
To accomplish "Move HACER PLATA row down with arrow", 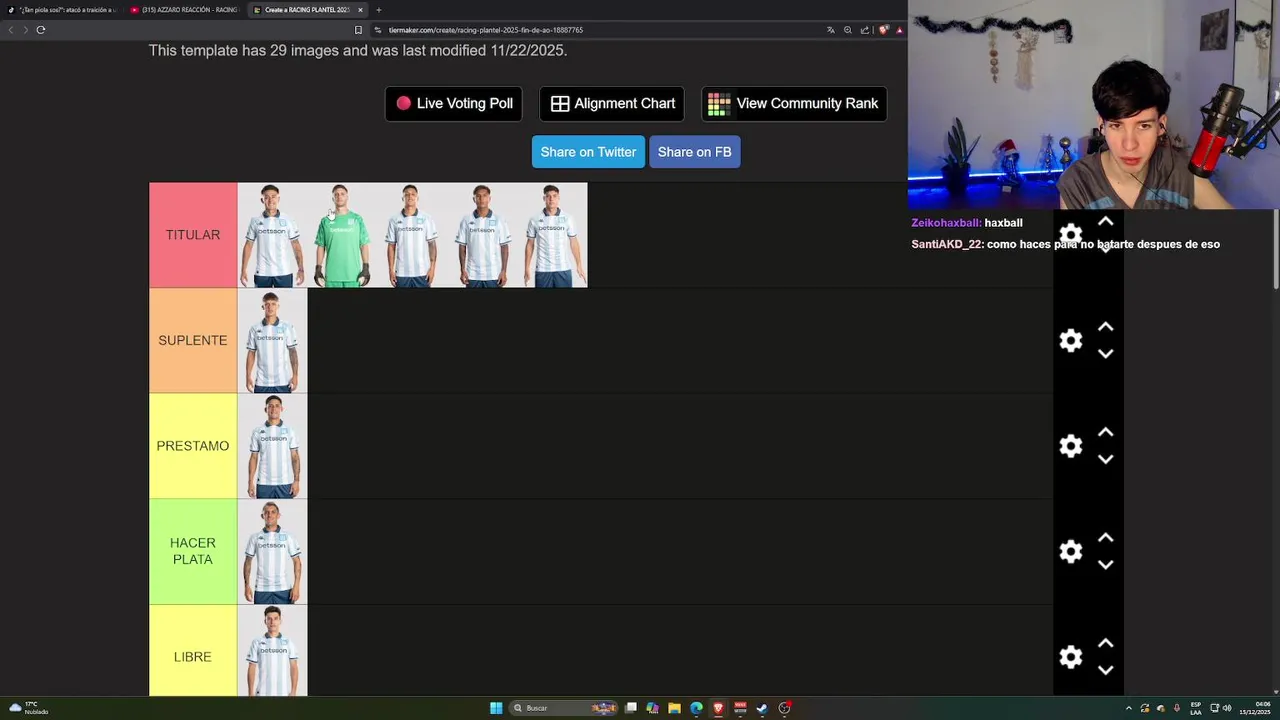I will coord(1105,564).
